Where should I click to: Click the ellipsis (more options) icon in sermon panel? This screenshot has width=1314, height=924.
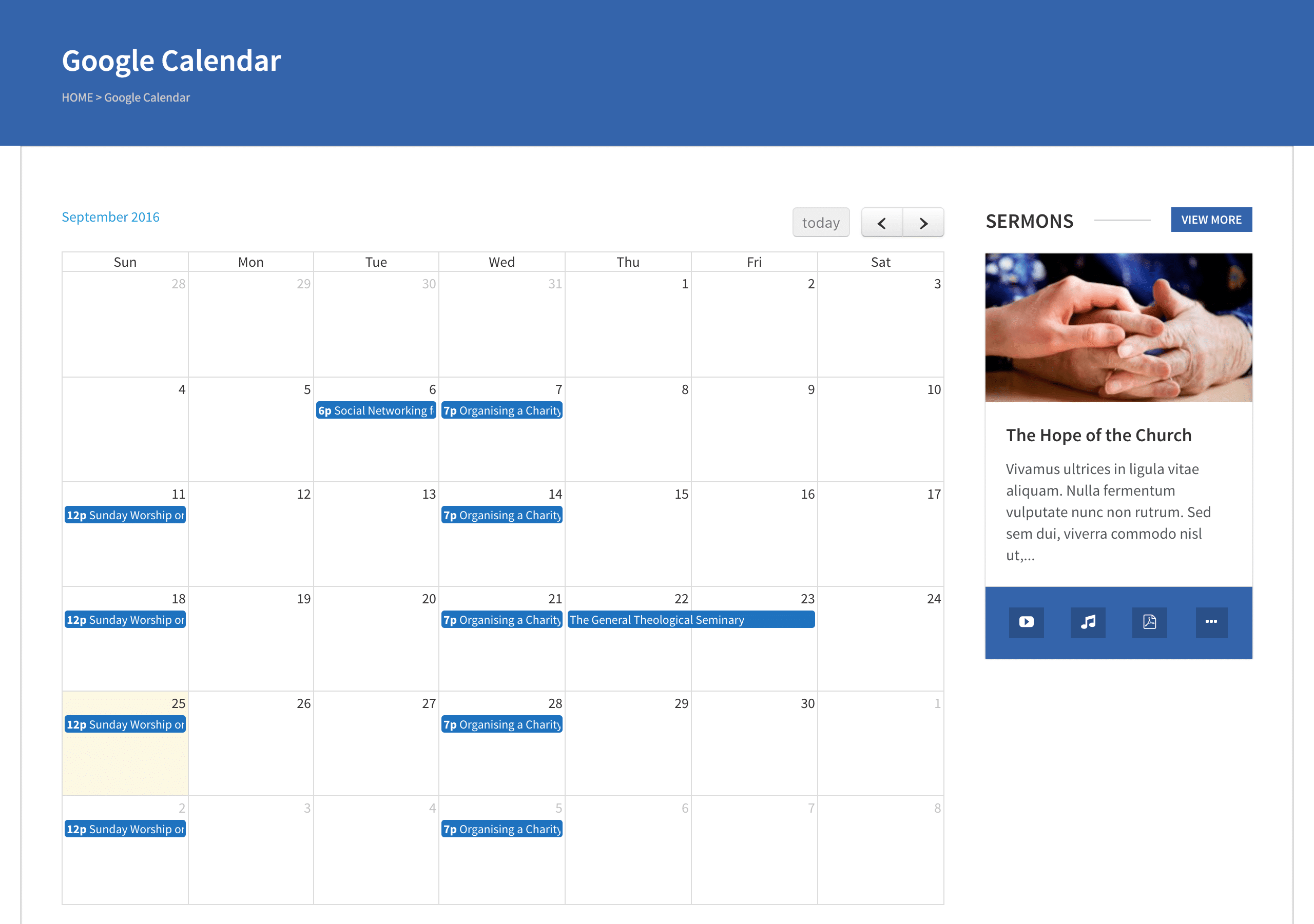1210,621
